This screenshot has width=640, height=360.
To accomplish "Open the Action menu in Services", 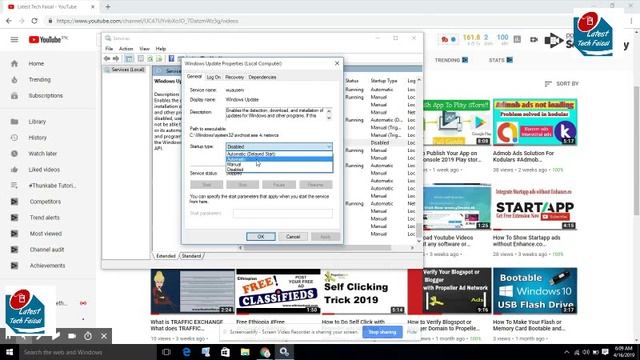I will [126, 49].
